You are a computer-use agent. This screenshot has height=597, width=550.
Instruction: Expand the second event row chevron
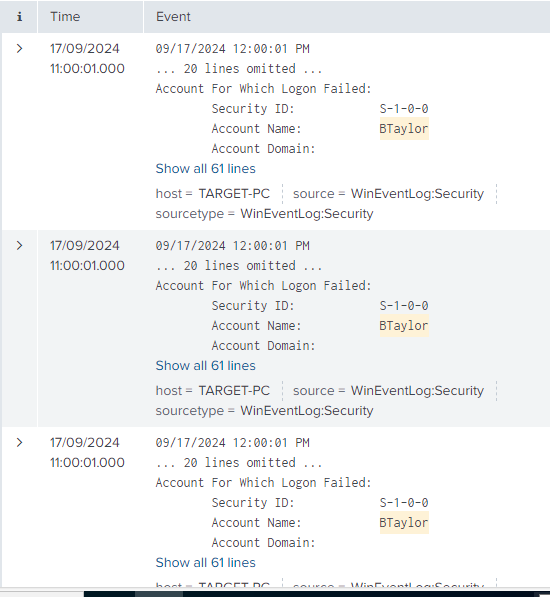coord(19,245)
